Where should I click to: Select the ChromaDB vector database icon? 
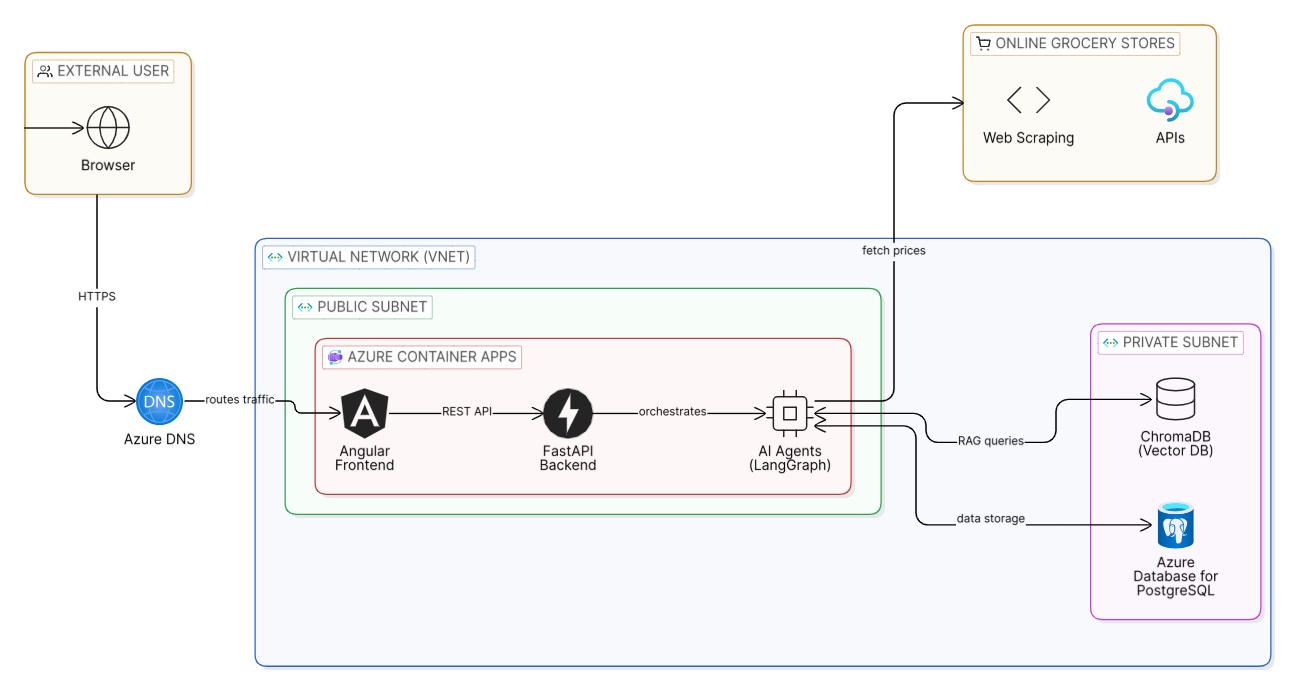pos(1176,400)
